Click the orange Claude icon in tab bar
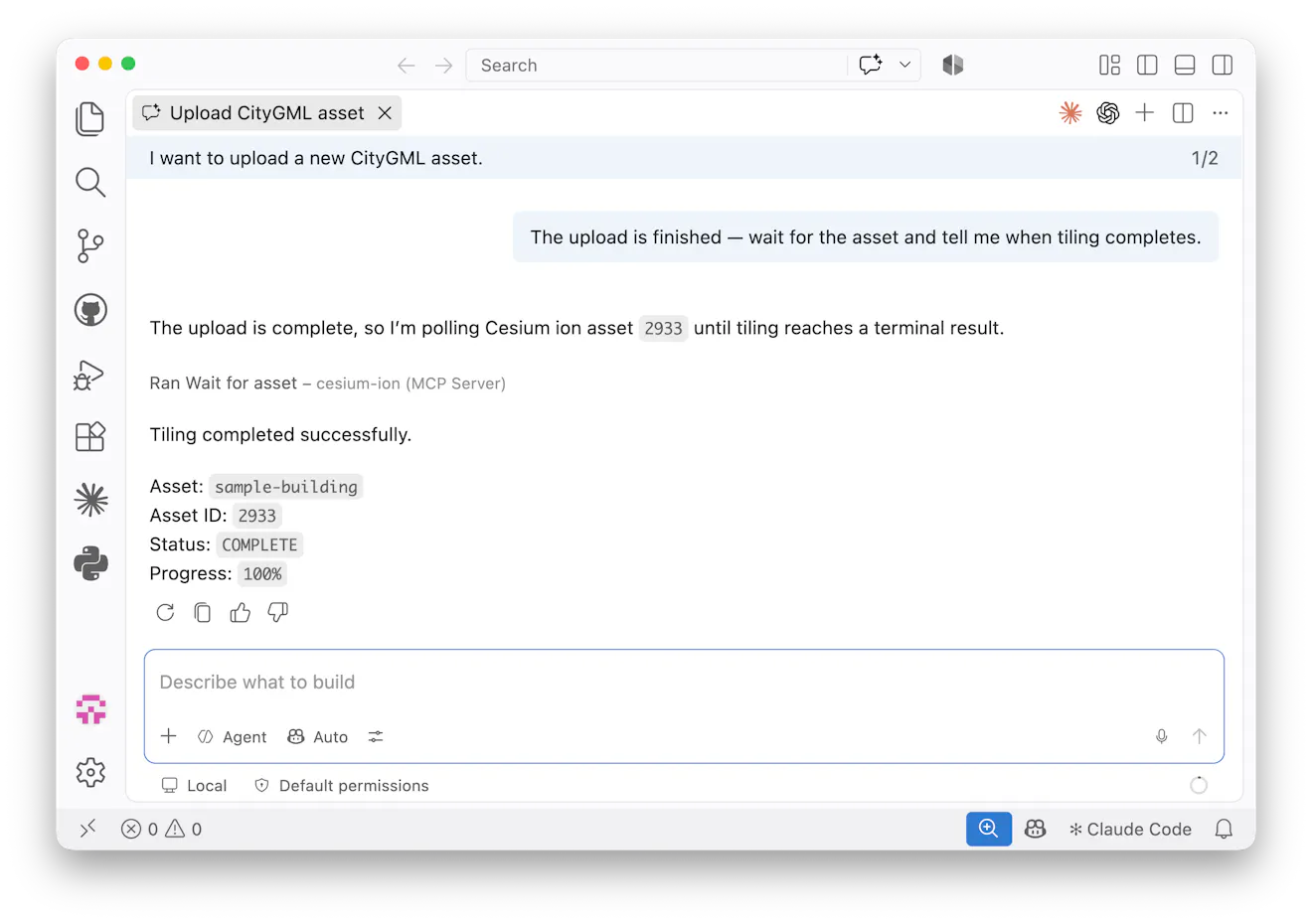The width and height of the screenshot is (1312, 924). (x=1070, y=113)
